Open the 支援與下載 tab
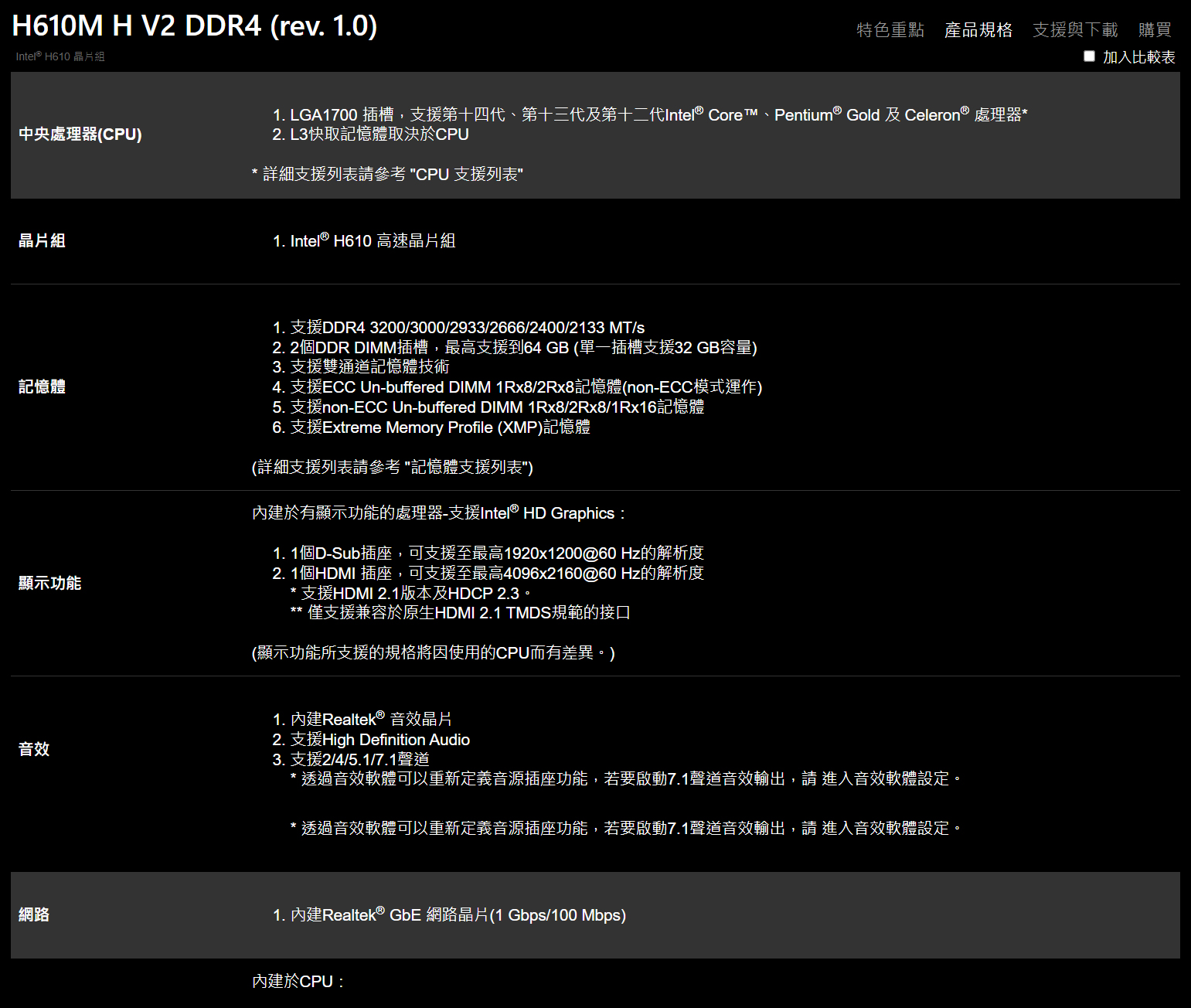 point(1075,29)
